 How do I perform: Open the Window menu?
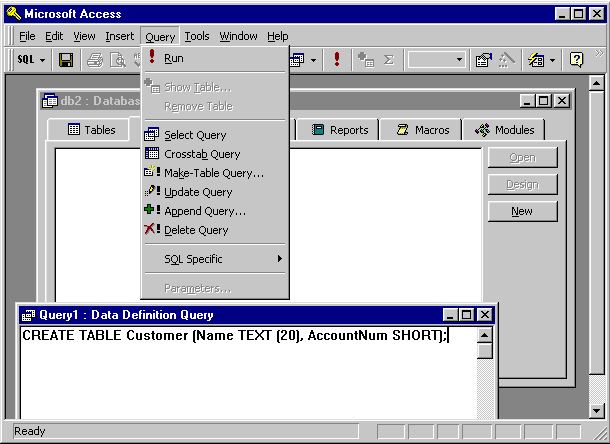238,36
